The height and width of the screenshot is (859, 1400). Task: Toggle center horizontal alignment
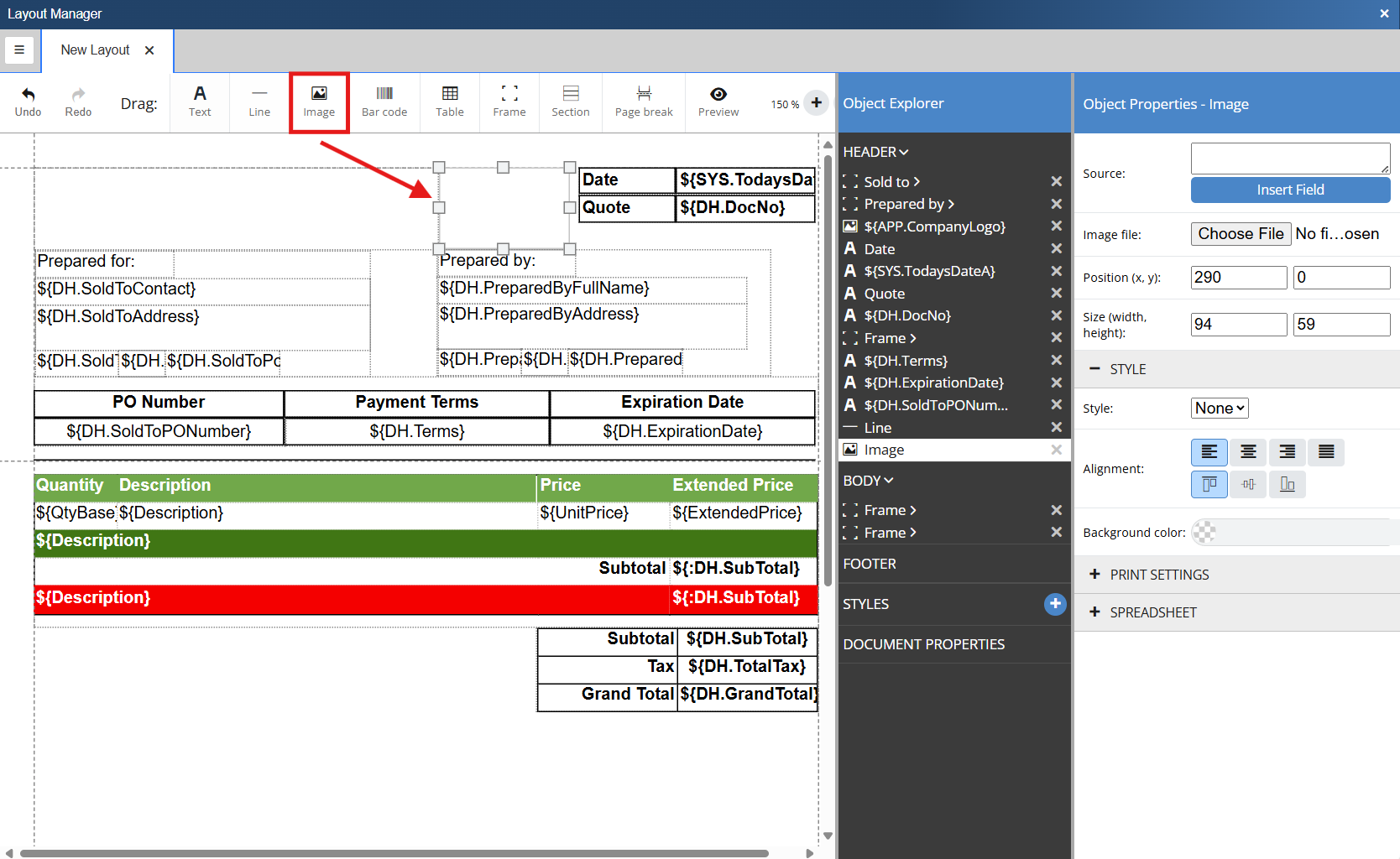pyautogui.click(x=1248, y=452)
